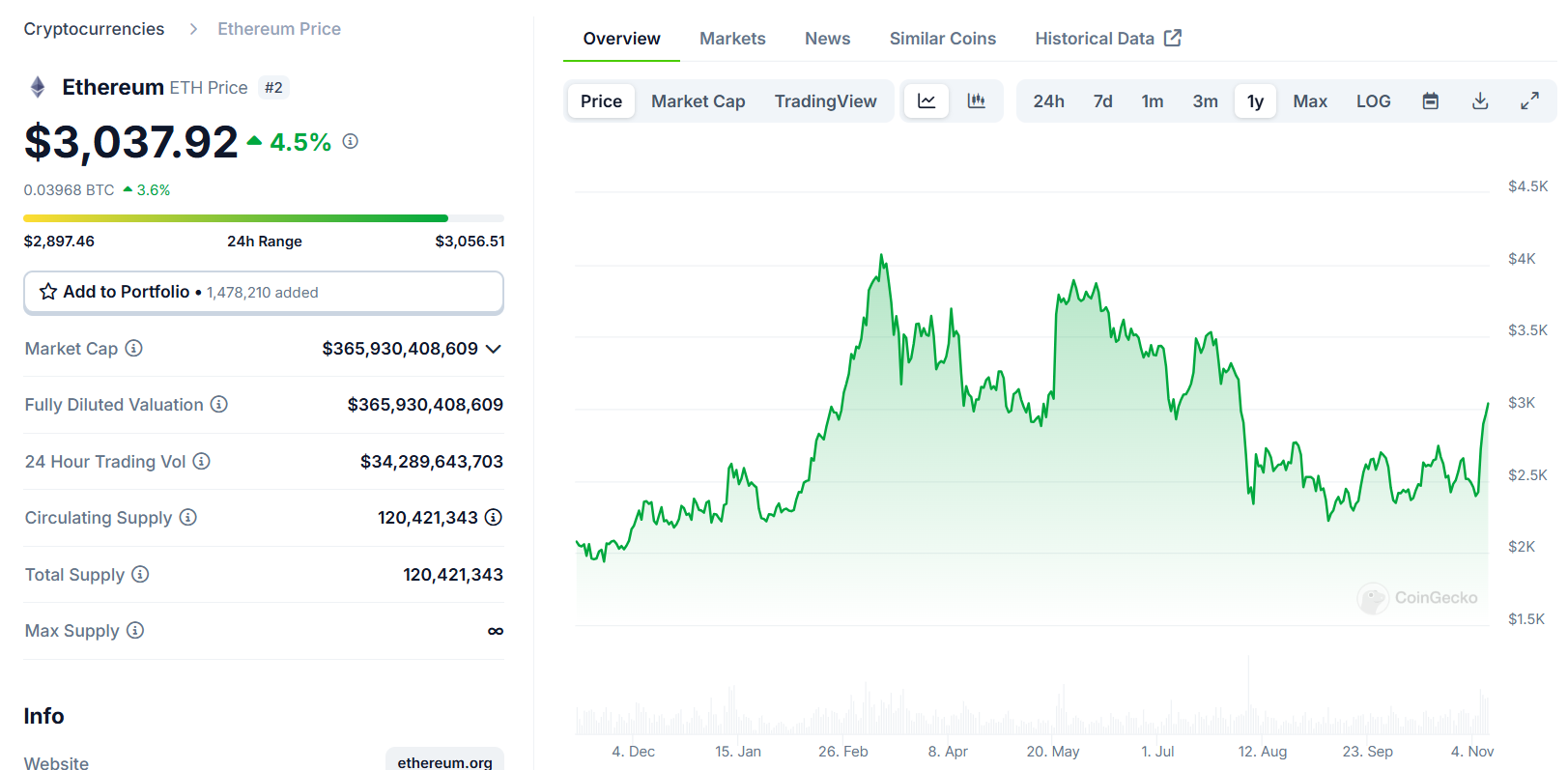The image size is (1568, 770).
Task: Click the $3,037.92 price value
Action: (130, 142)
